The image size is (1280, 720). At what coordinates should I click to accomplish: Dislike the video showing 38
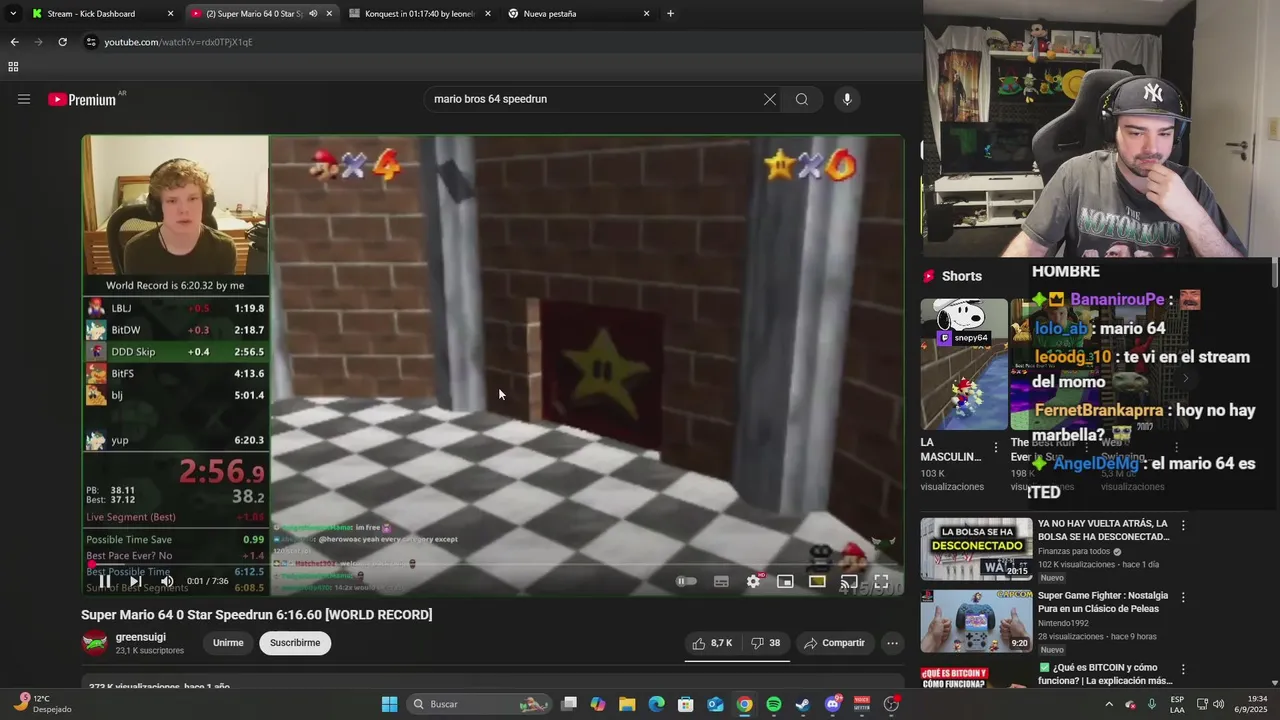click(x=766, y=643)
